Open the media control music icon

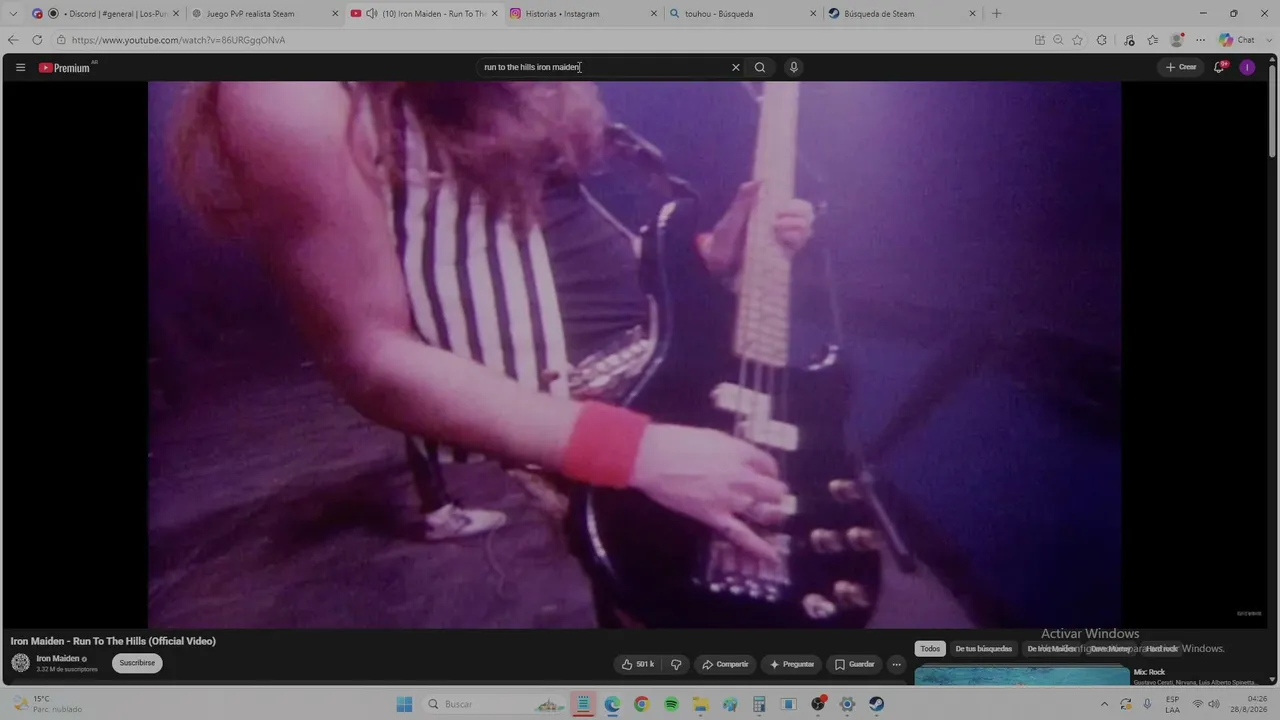[1129, 40]
